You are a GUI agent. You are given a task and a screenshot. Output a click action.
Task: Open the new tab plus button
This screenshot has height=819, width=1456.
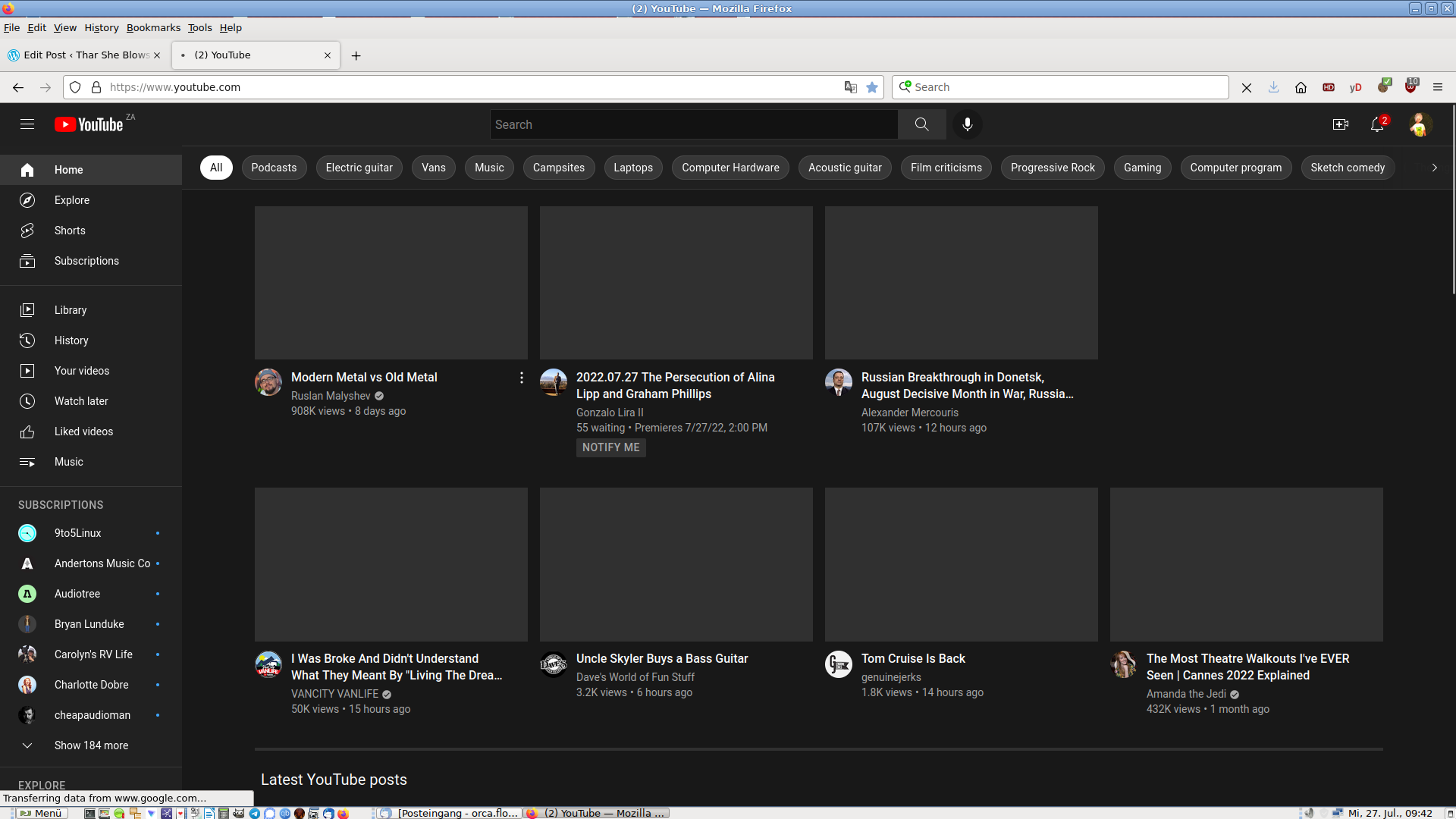(356, 55)
